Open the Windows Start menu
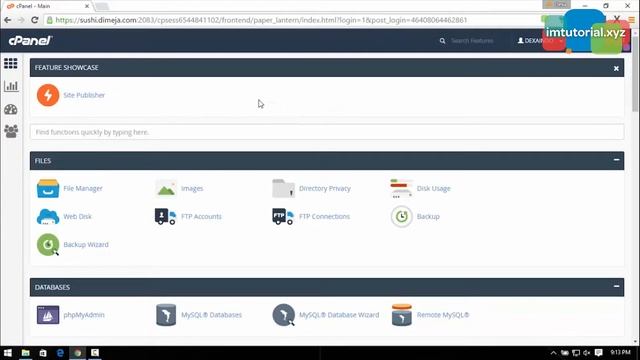 (x=8, y=353)
